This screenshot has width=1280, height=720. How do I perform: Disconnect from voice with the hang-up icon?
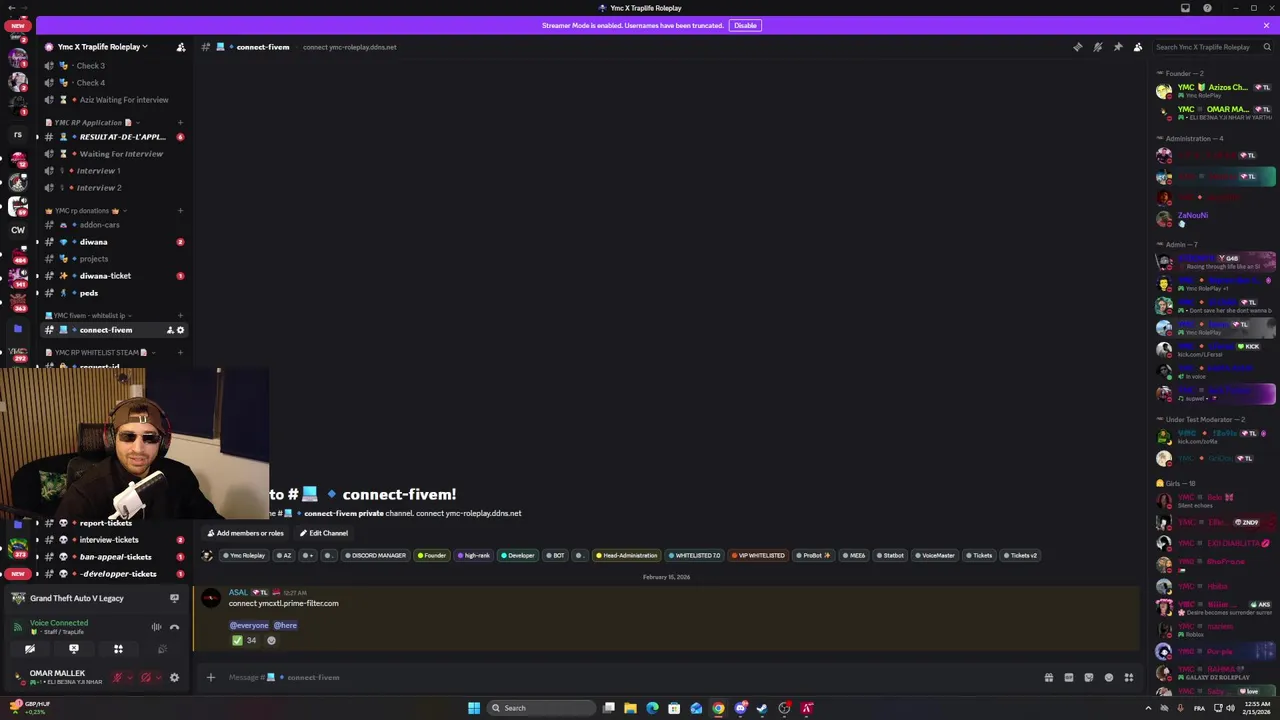click(174, 627)
